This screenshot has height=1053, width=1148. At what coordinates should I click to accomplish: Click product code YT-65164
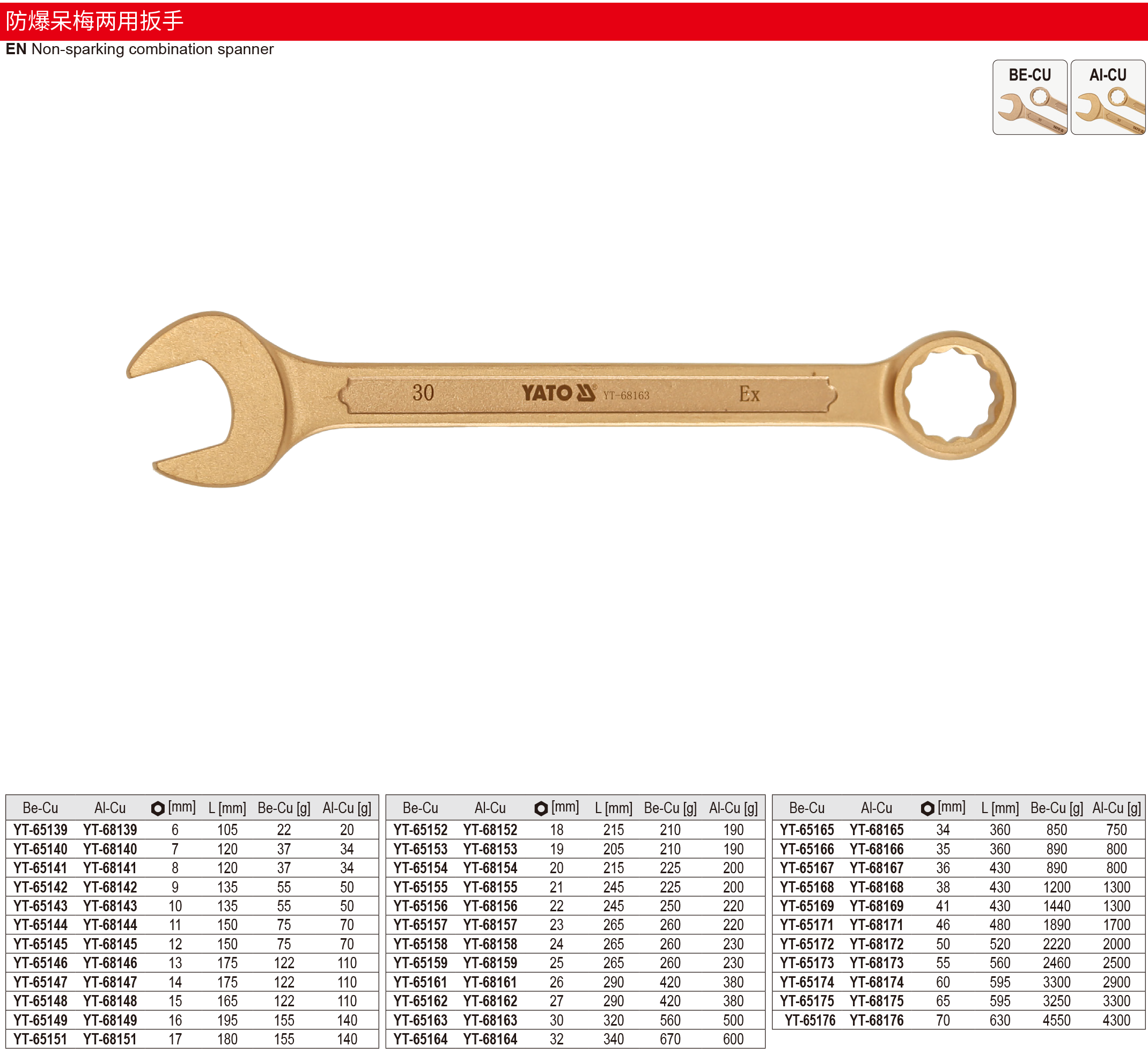pos(420,1039)
